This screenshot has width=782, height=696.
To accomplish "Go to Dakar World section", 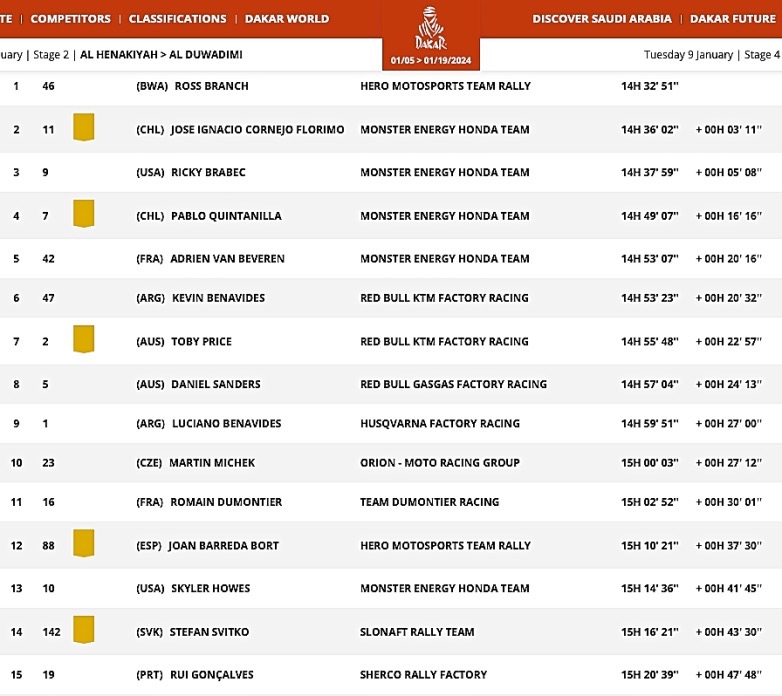I will [287, 19].
